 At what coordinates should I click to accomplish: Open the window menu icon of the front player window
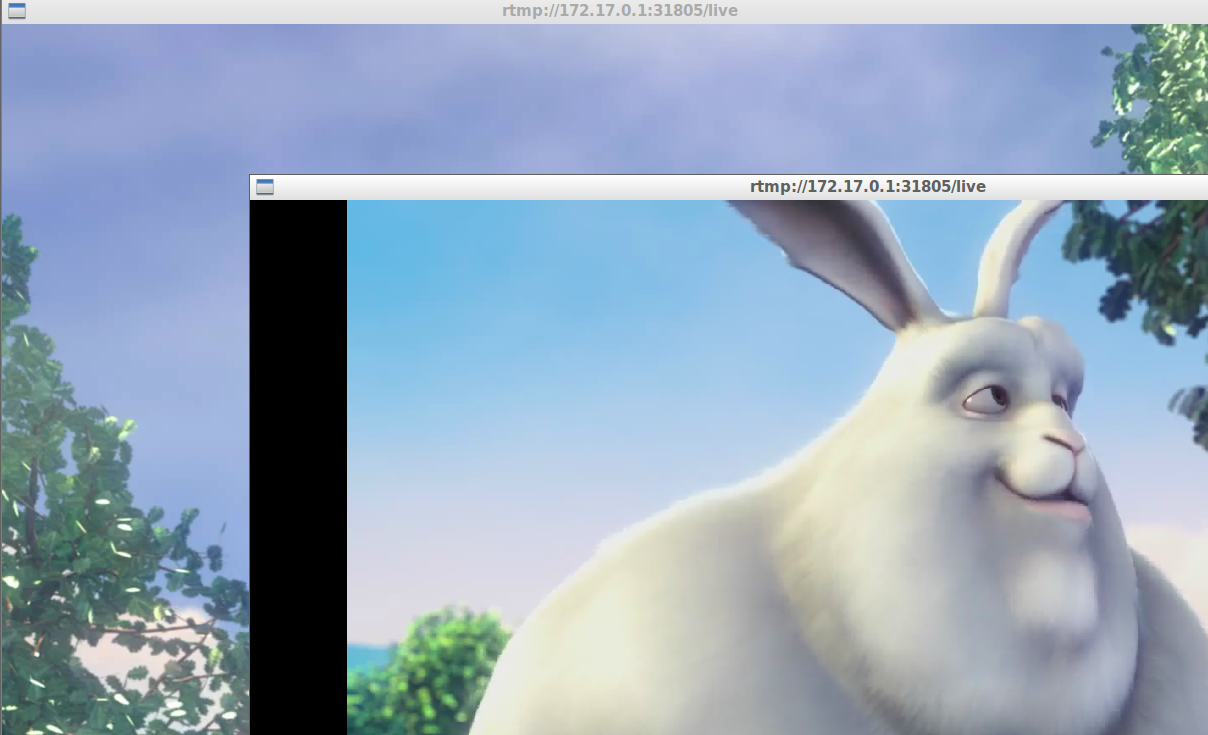click(x=265, y=187)
